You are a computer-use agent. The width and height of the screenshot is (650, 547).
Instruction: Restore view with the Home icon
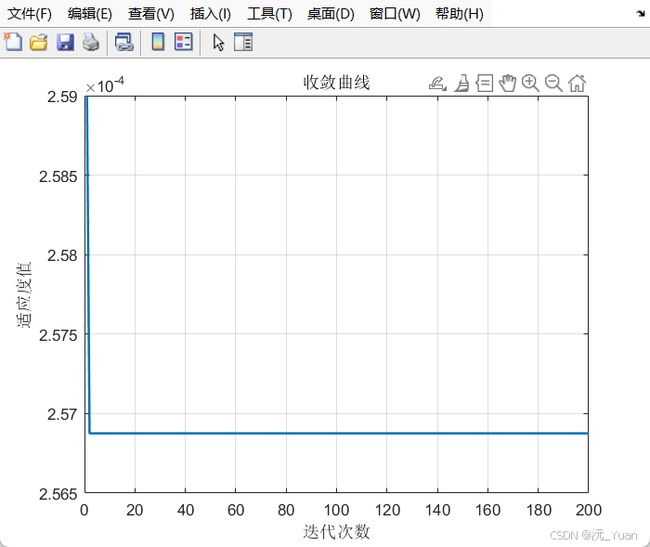[x=577, y=83]
